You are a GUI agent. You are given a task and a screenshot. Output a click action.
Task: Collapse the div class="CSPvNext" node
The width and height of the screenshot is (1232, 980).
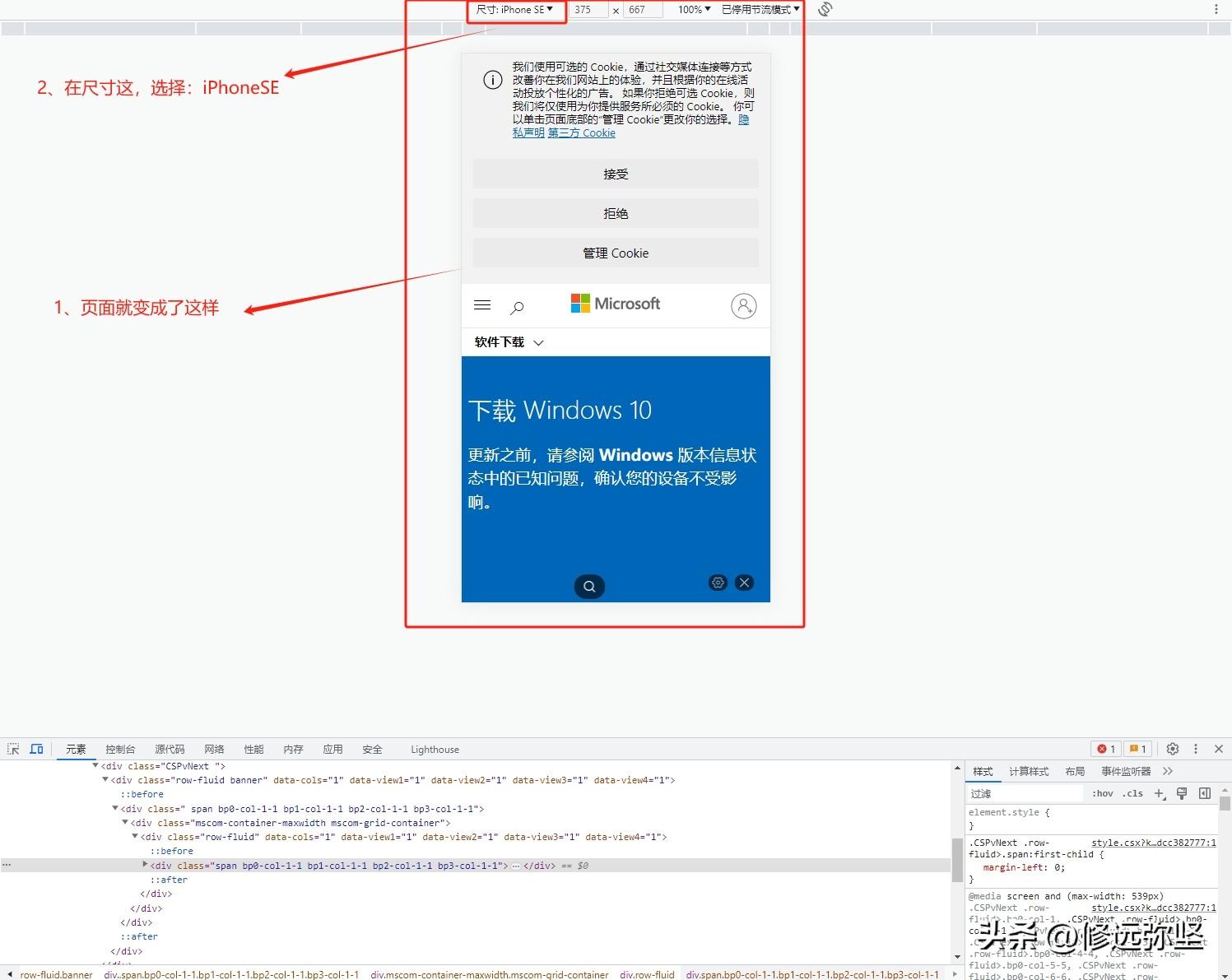(x=95, y=765)
